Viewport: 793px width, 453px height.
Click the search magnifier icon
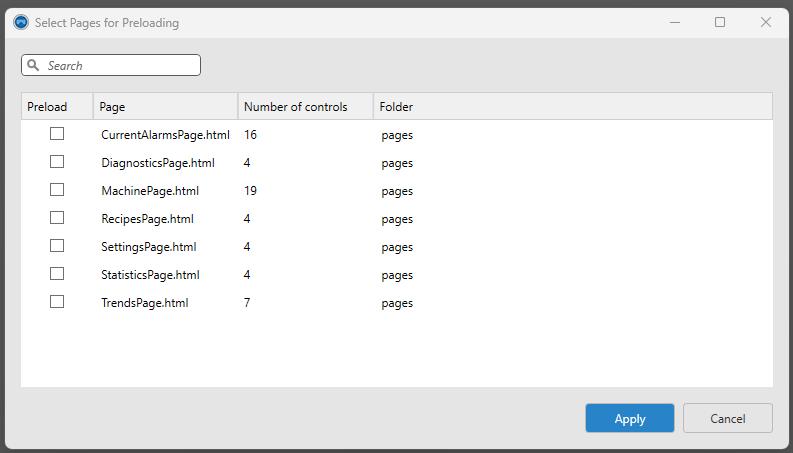(x=34, y=66)
